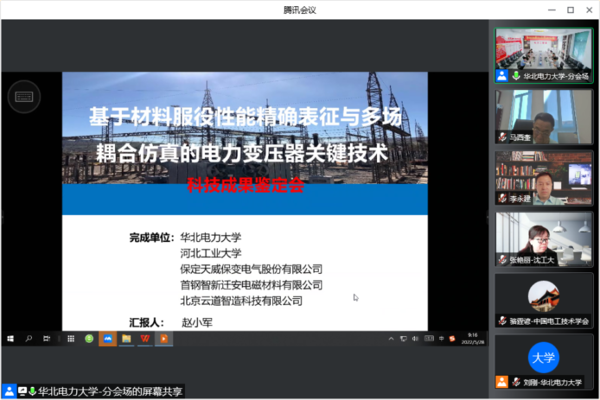The height and width of the screenshot is (400, 600).
Task: Select the 华北电力大学-分会场 participant video
Action: pos(543,54)
